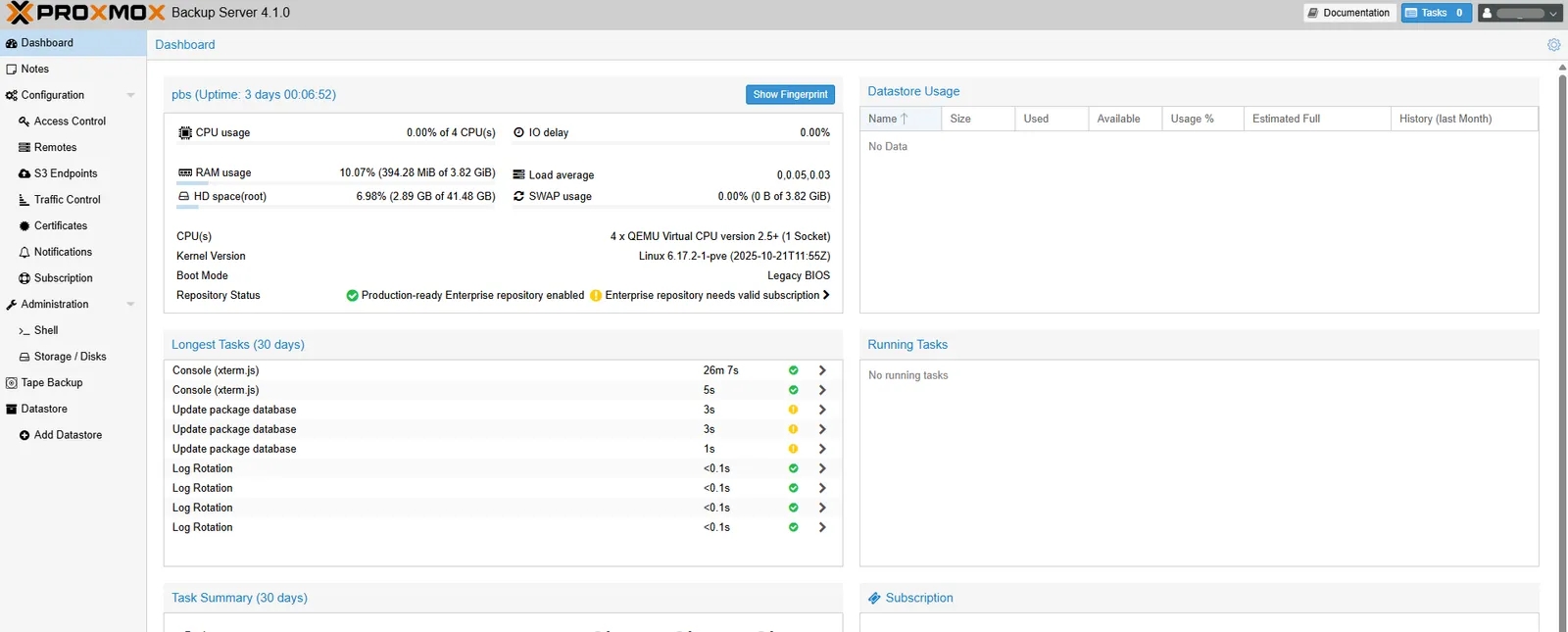Click green check beside Enterprise repository enabled

point(353,296)
